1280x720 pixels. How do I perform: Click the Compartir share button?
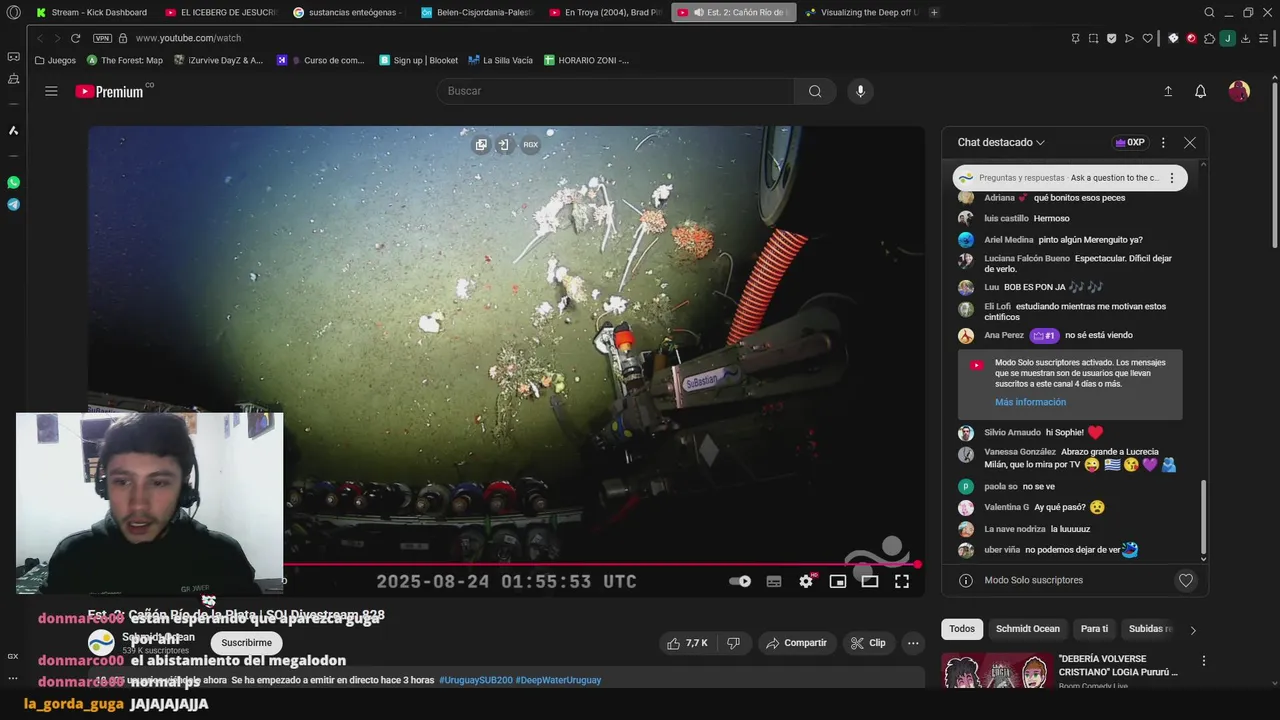click(796, 643)
